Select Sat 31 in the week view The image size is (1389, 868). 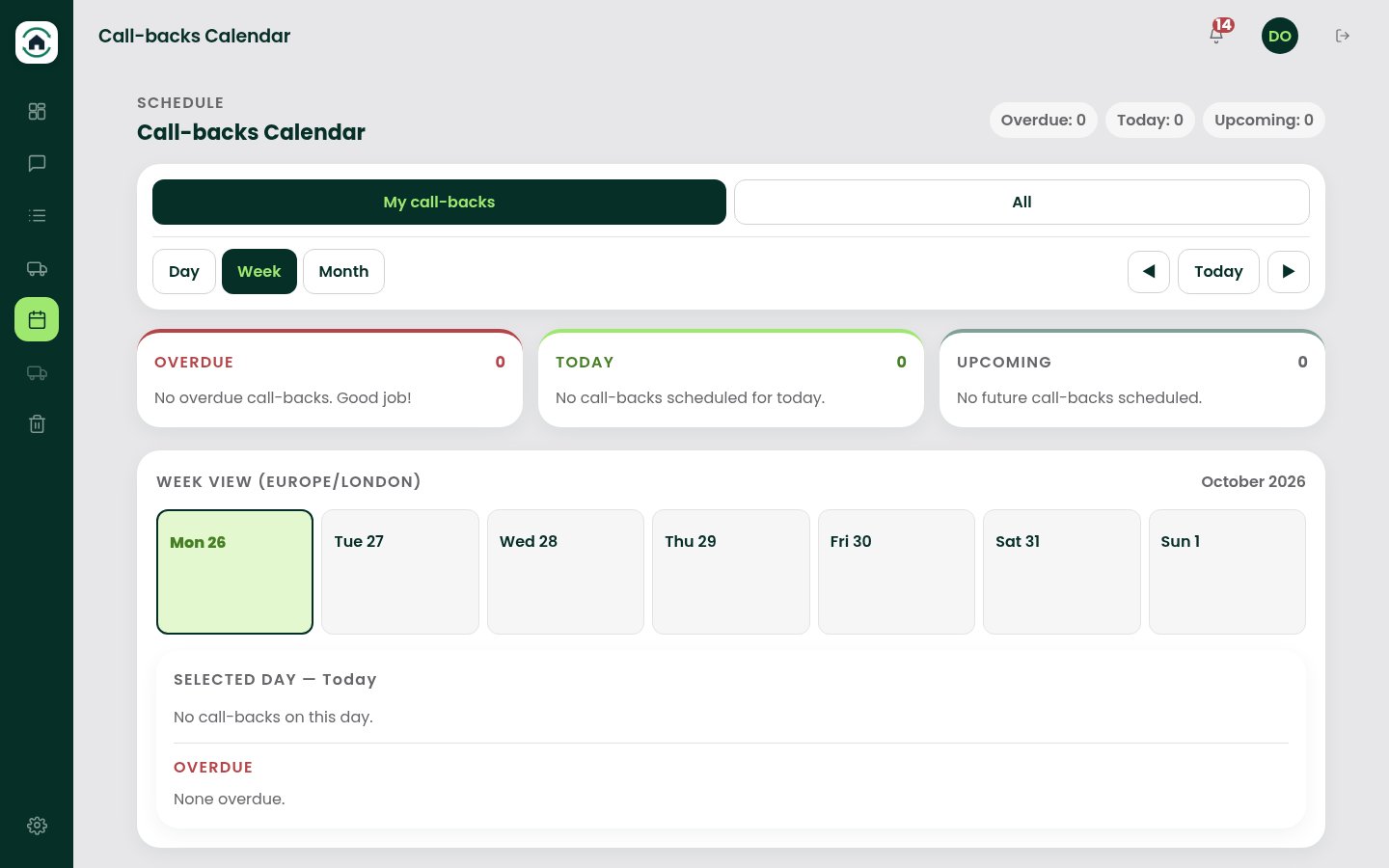pyautogui.click(x=1062, y=572)
